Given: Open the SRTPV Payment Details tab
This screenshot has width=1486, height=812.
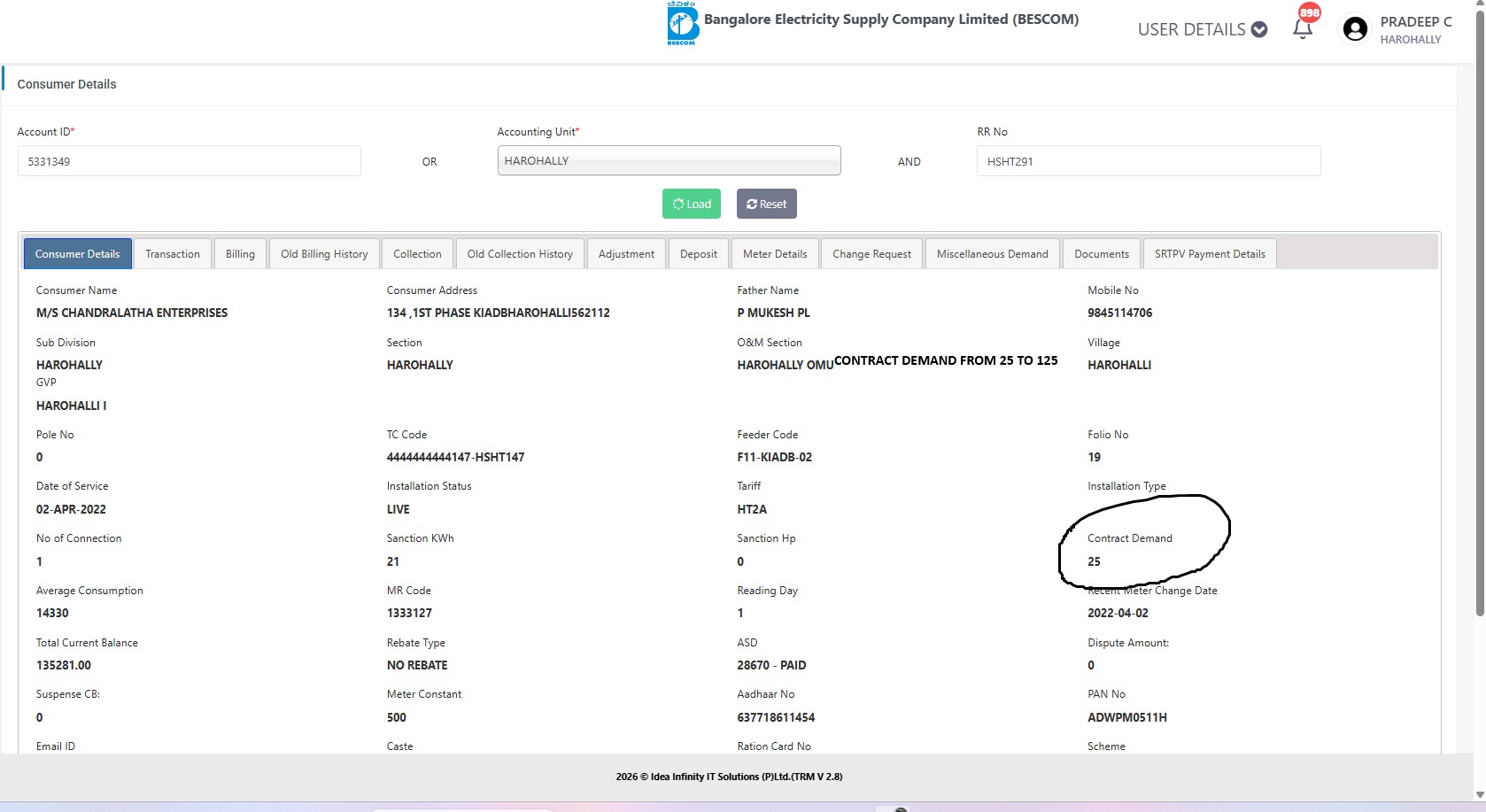Looking at the screenshot, I should coord(1210,254).
